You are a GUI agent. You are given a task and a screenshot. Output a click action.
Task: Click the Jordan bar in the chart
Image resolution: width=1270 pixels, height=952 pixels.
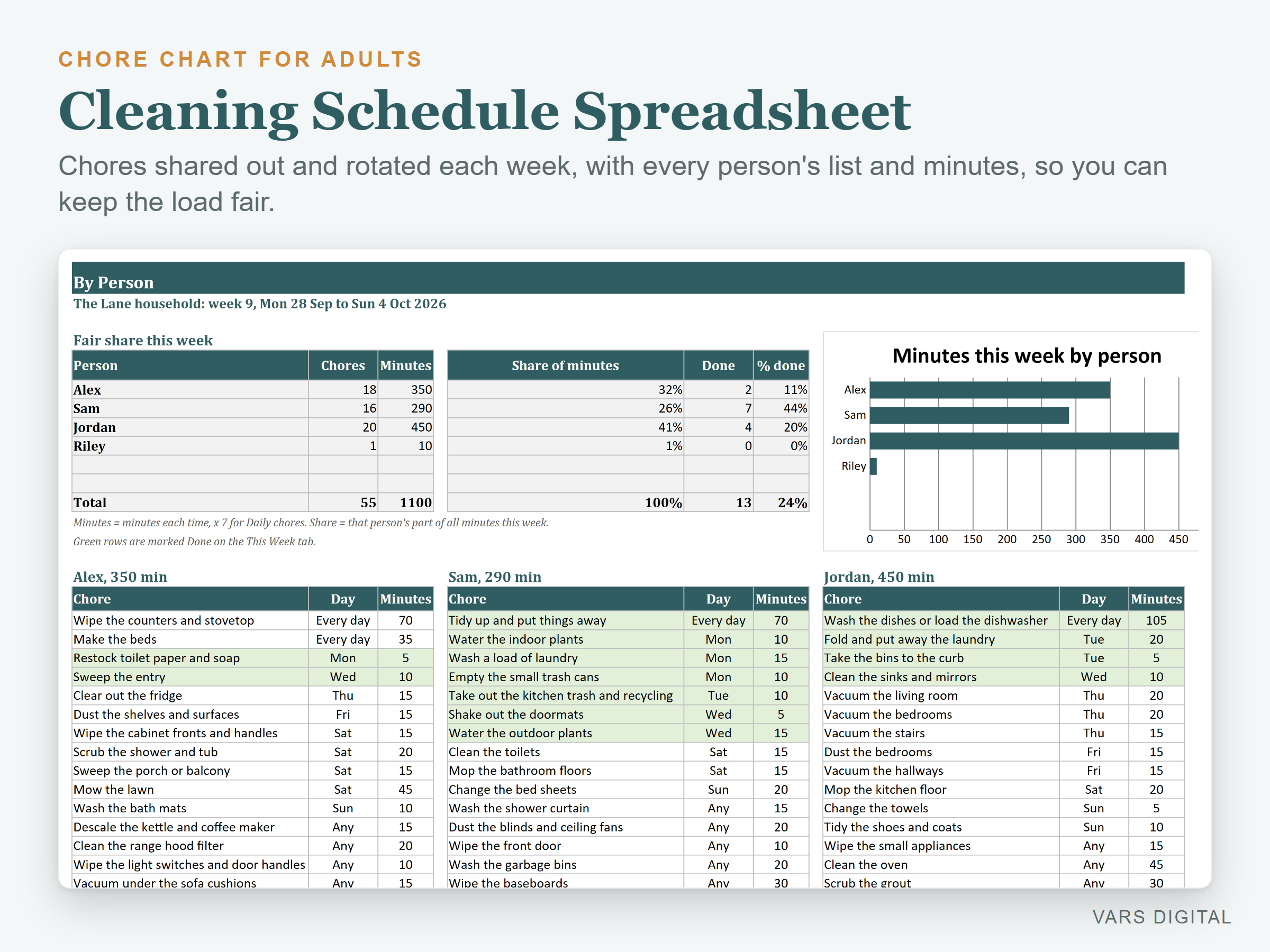tap(1024, 441)
